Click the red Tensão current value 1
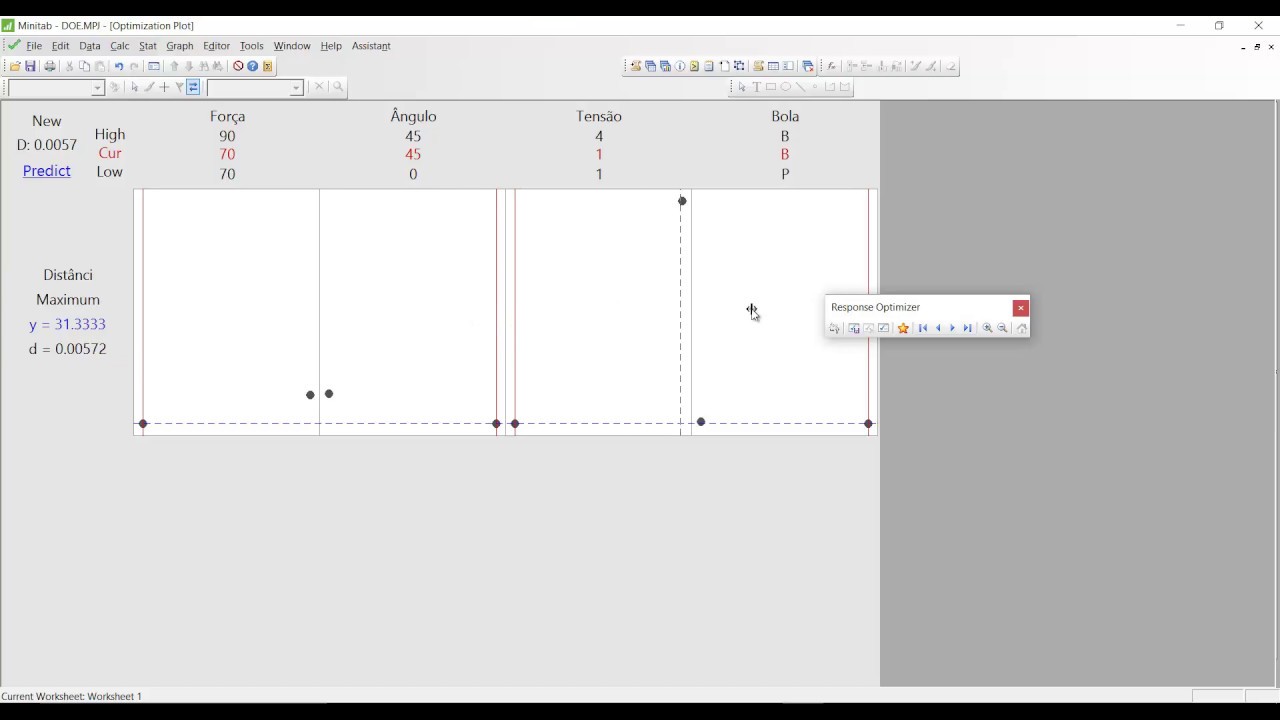This screenshot has height=720, width=1280. (599, 155)
